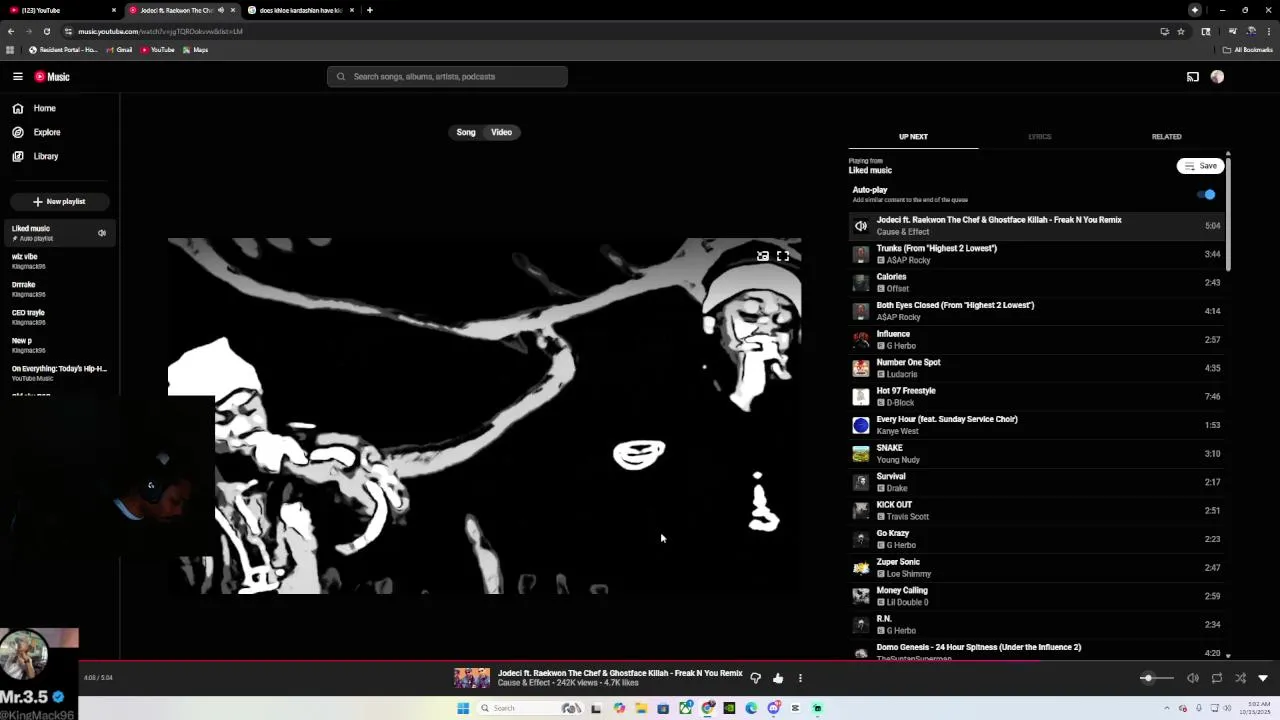1280x720 pixels.
Task: Open On Everything: Today's Hip-Hop playlist
Action: pyautogui.click(x=59, y=373)
